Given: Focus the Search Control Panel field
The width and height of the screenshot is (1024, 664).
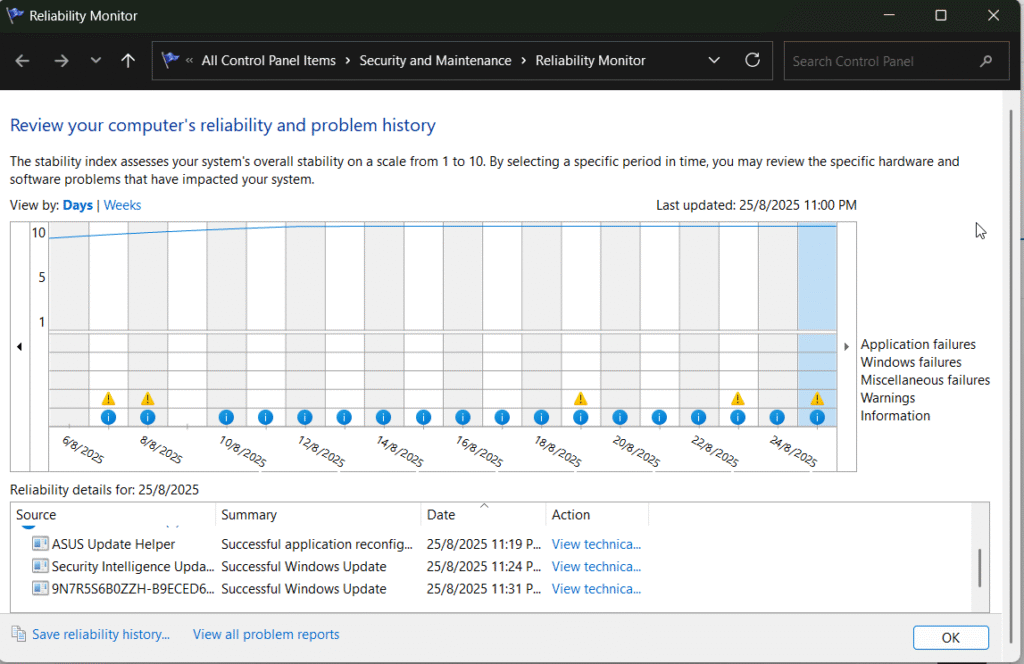Looking at the screenshot, I should (x=880, y=61).
